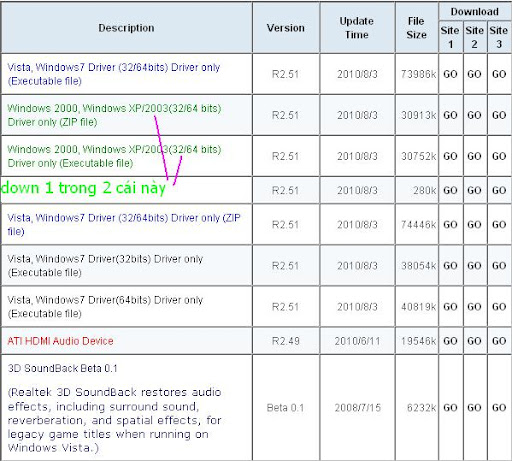Open Vista Windows7 32/64bits ZIP file link
Viewport: 512px width, 461px height.
(124, 224)
